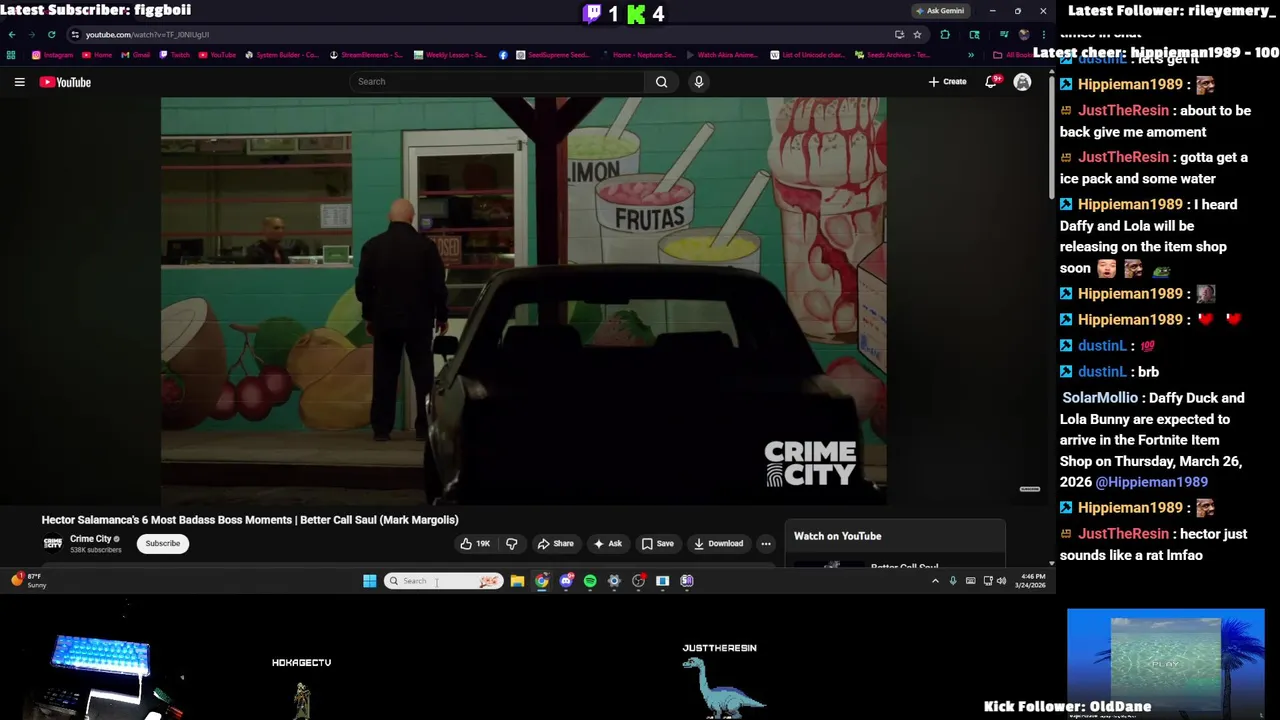Click the youtube.com address bar
The width and height of the screenshot is (1280, 720).
(480, 34)
